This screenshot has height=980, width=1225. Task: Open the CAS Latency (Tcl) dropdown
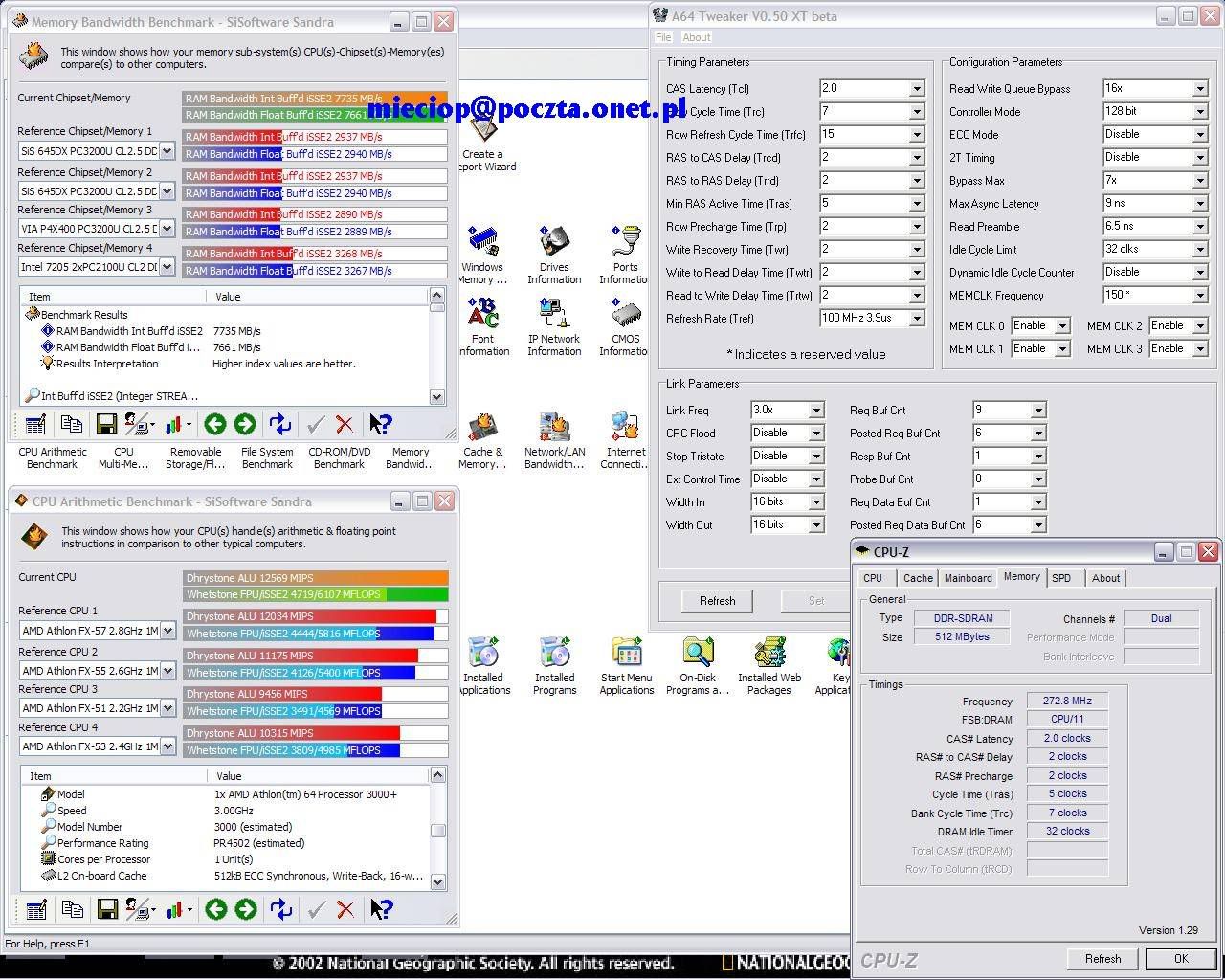916,89
